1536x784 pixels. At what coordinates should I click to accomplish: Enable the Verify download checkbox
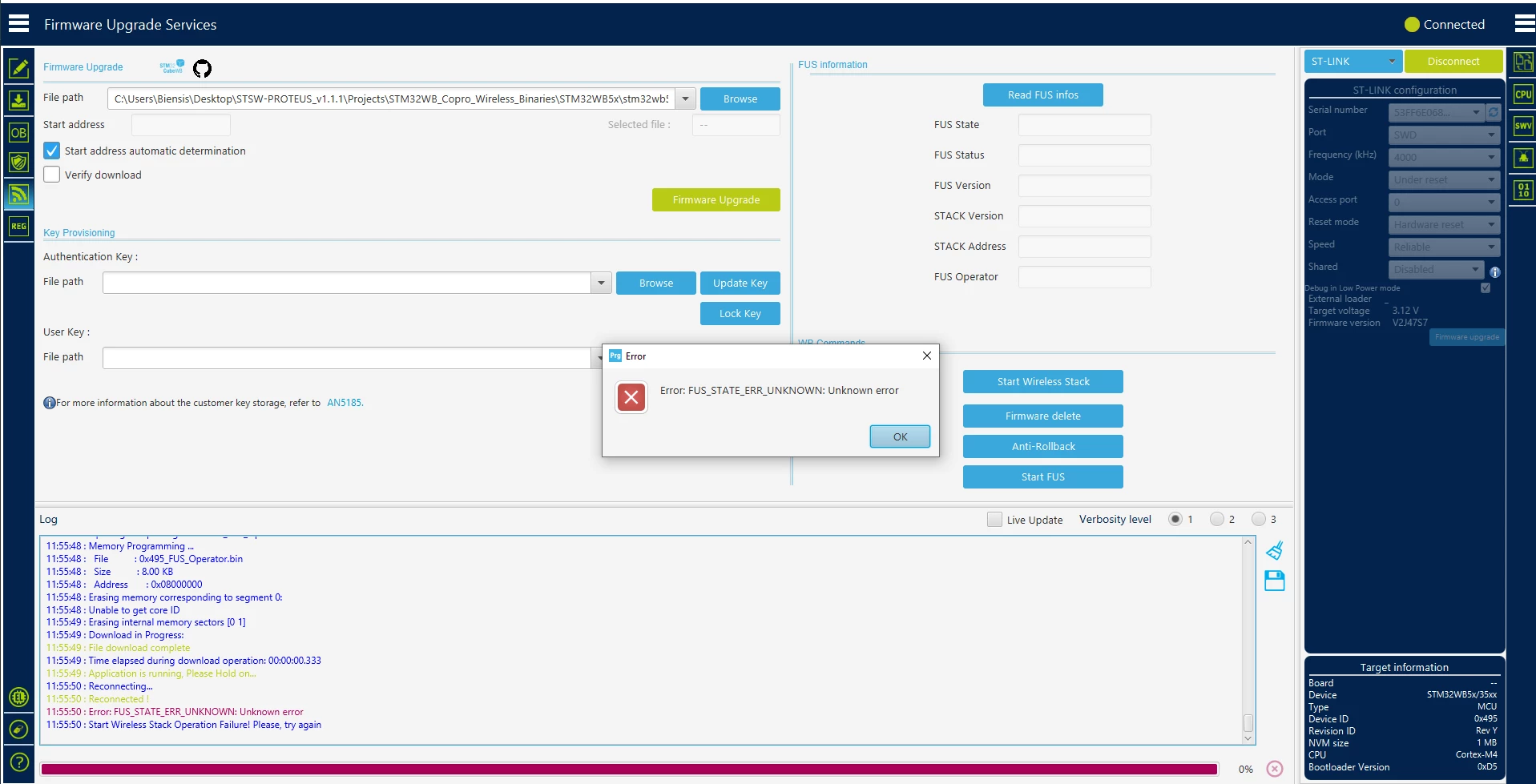pos(52,175)
